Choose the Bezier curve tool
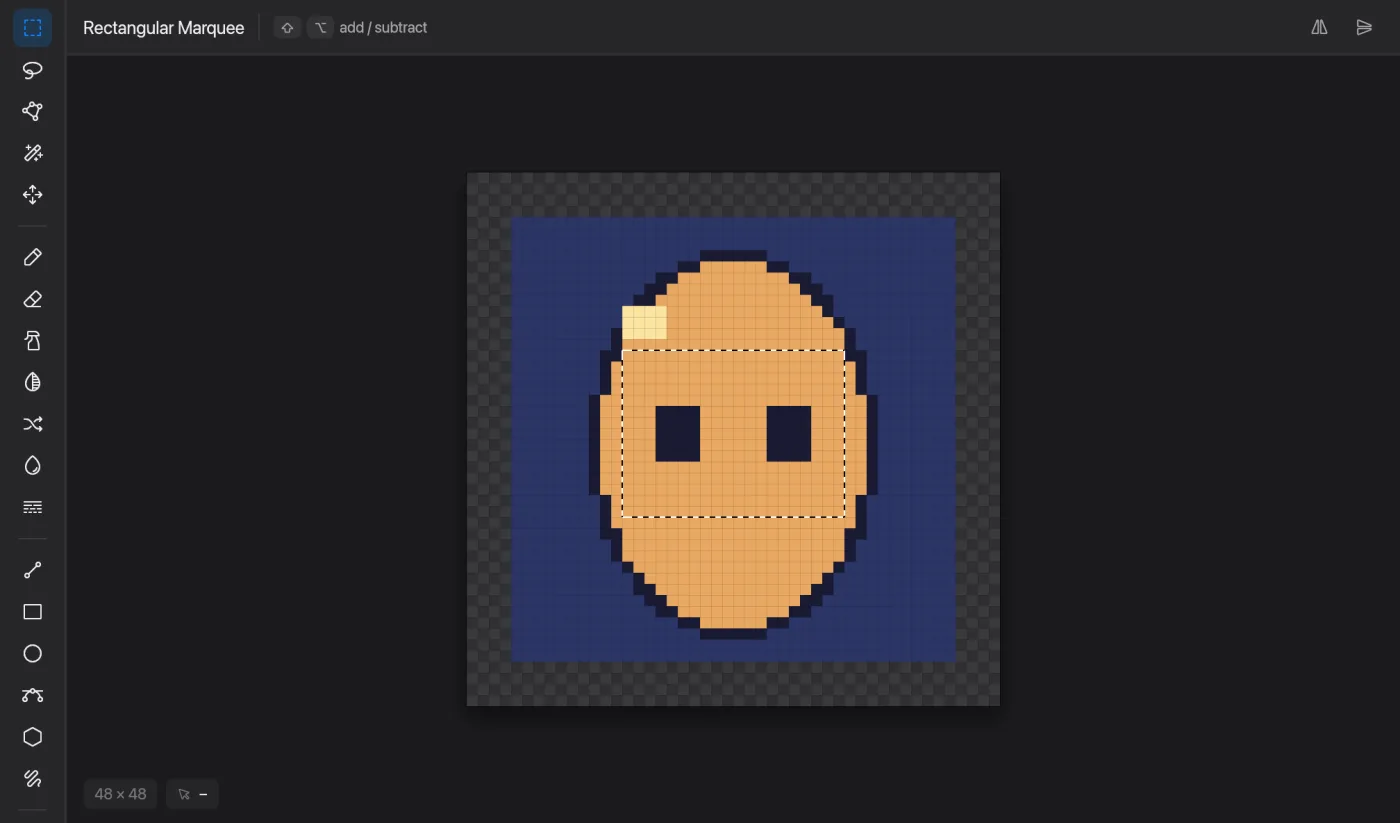The height and width of the screenshot is (823, 1400). (x=33, y=695)
